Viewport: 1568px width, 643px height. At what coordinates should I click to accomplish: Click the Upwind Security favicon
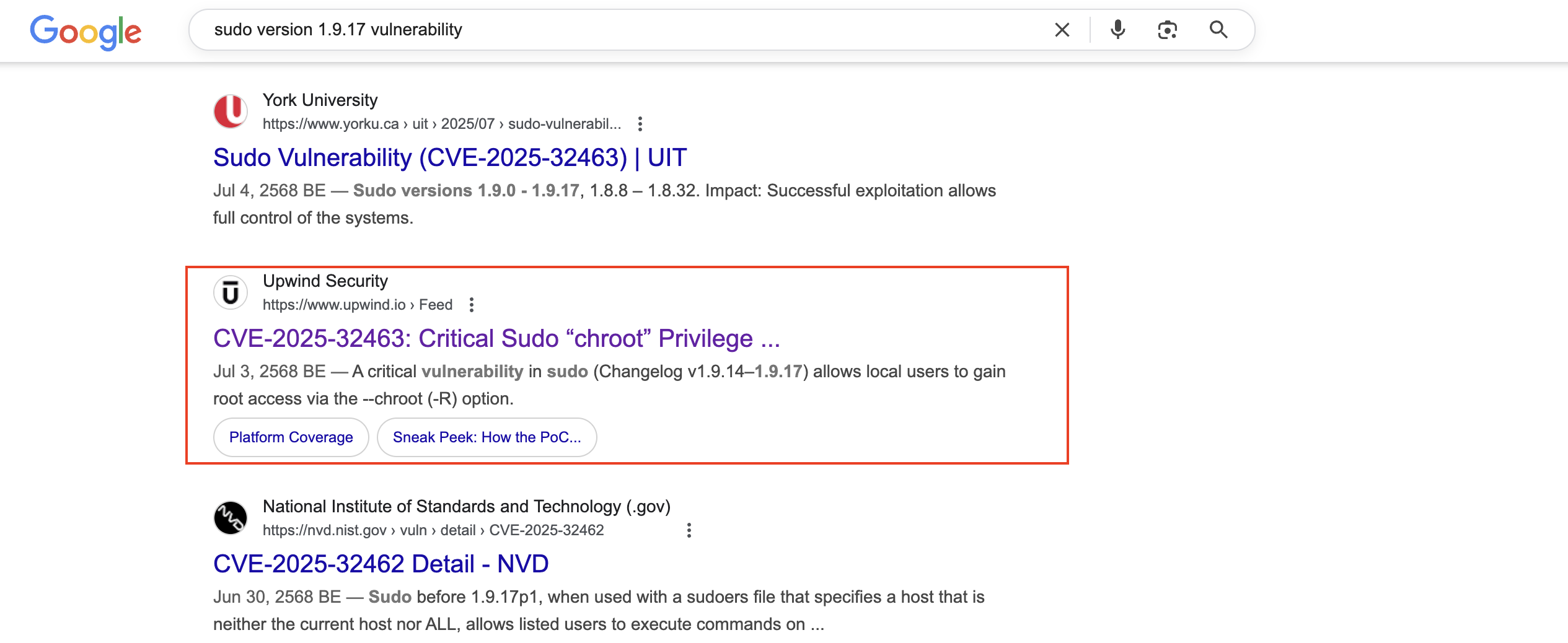point(231,292)
